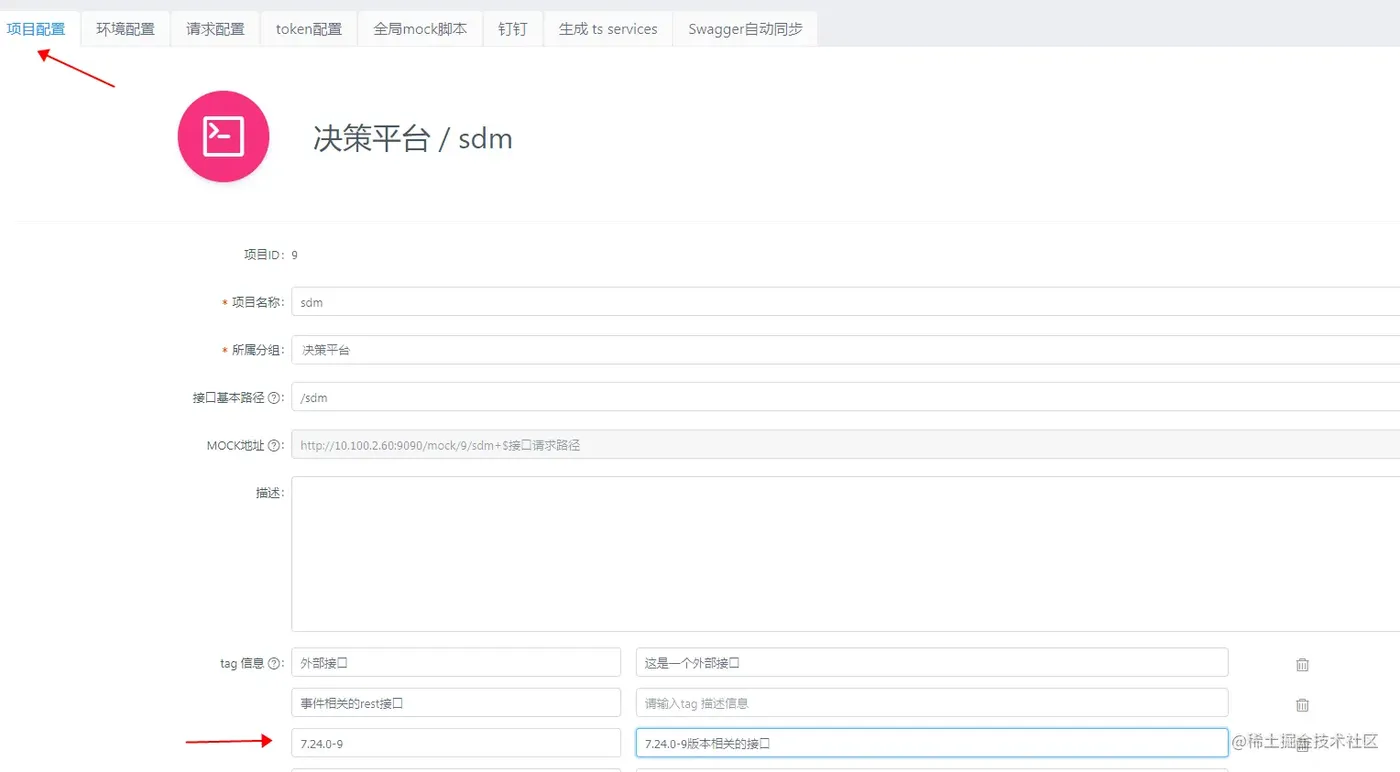Focus the empty 请输入tag 描述信息 field
The width and height of the screenshot is (1400, 772).
[x=932, y=703]
